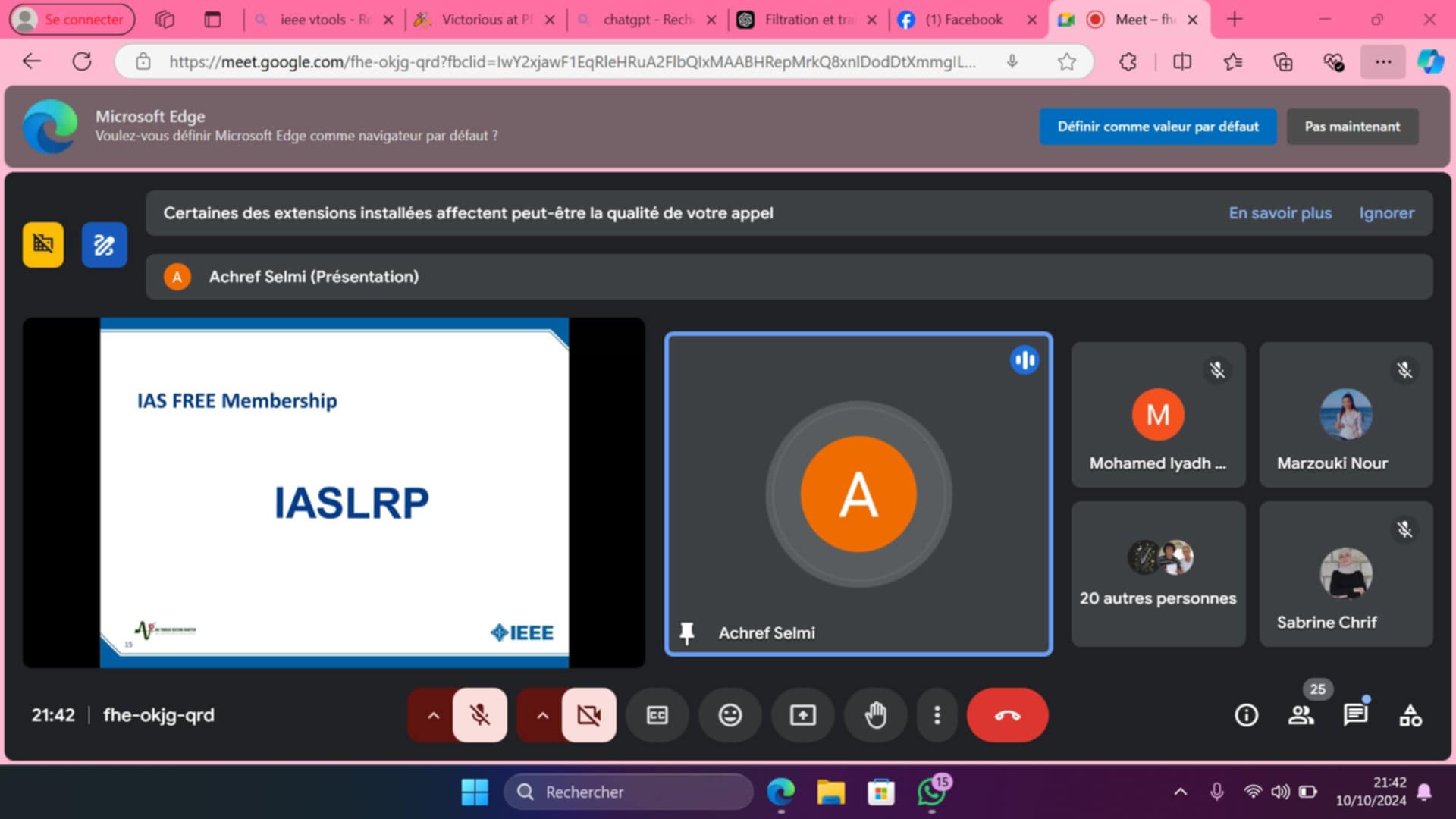Open the notifications bell in system tray

coord(1424,792)
